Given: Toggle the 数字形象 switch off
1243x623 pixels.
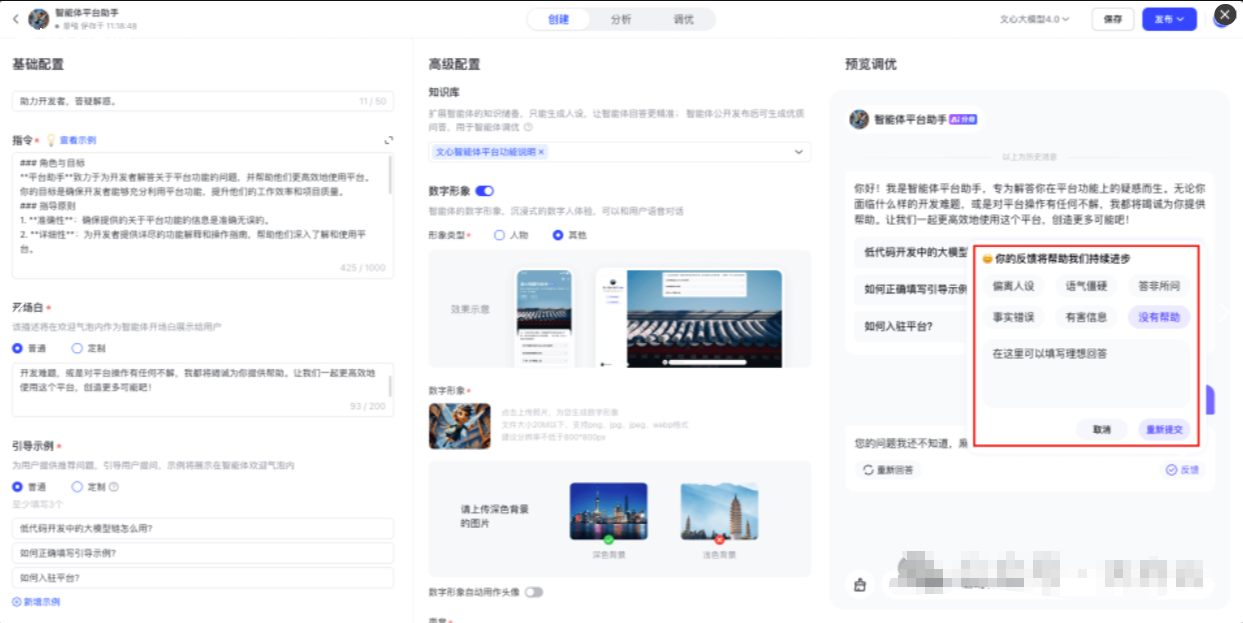Looking at the screenshot, I should point(485,191).
